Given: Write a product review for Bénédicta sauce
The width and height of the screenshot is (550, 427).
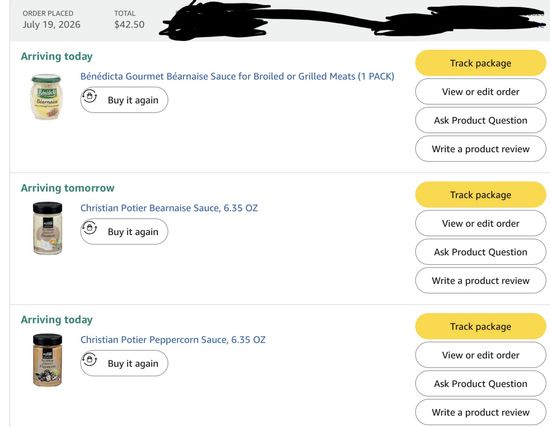Looking at the screenshot, I should click(481, 149).
